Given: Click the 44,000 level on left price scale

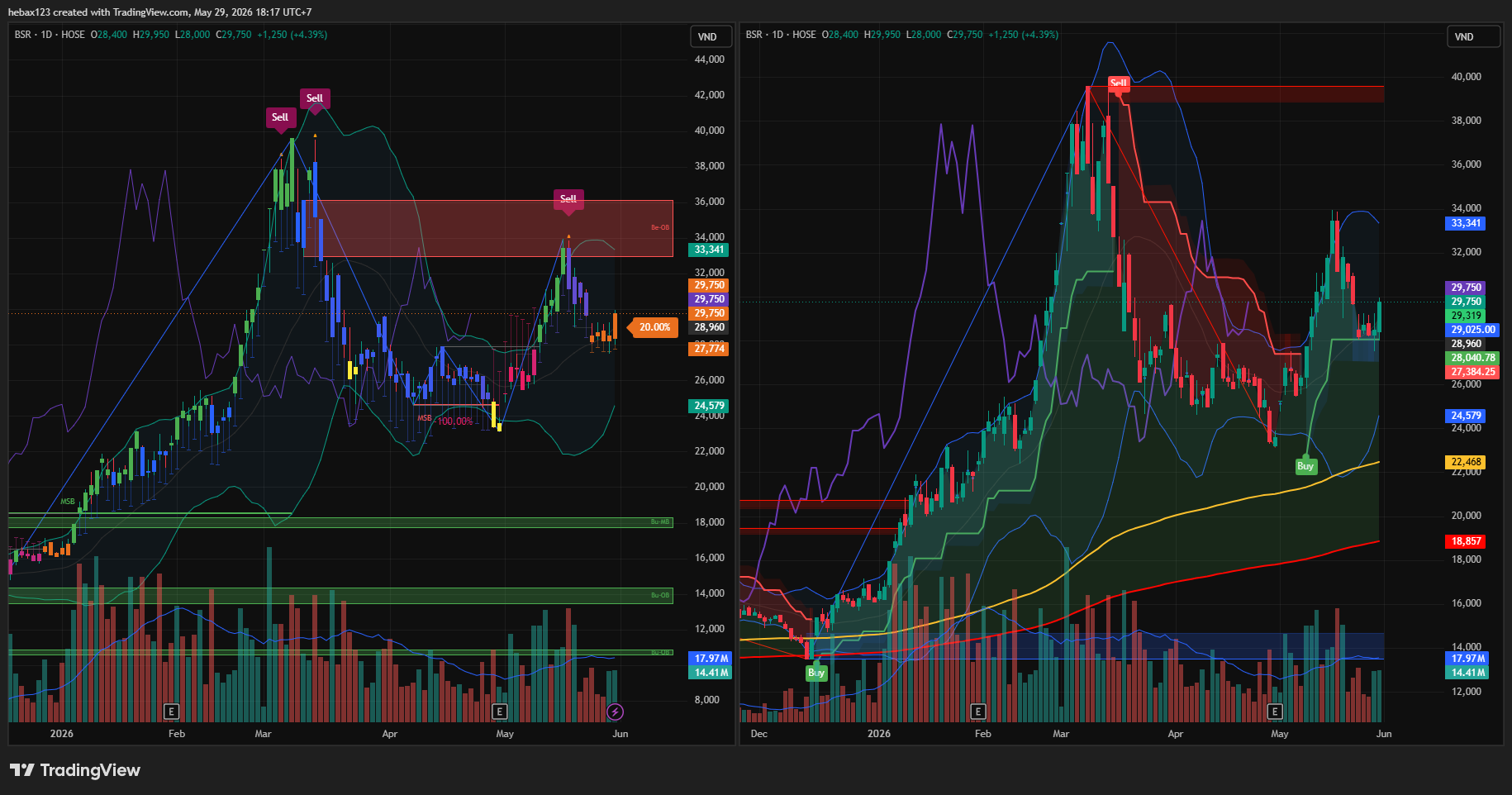Looking at the screenshot, I should tap(710, 60).
